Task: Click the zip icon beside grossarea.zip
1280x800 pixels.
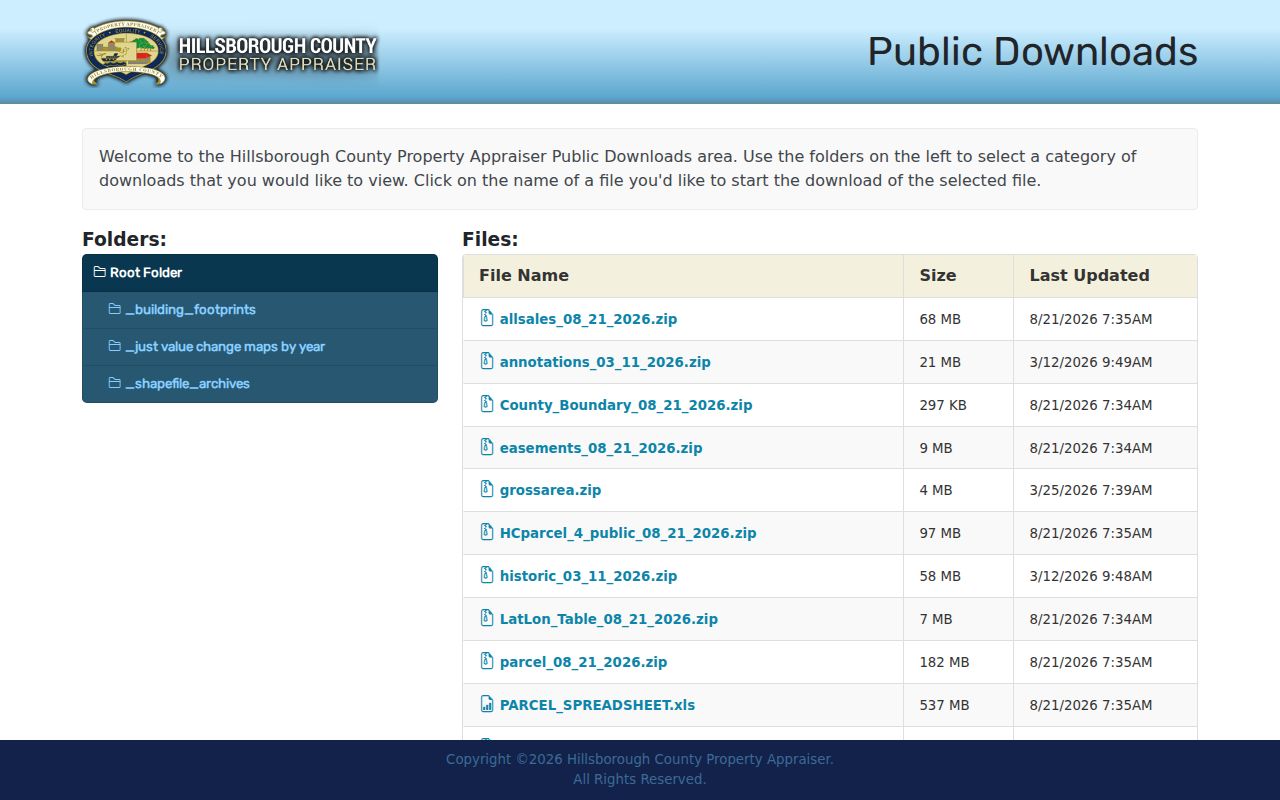Action: [487, 489]
